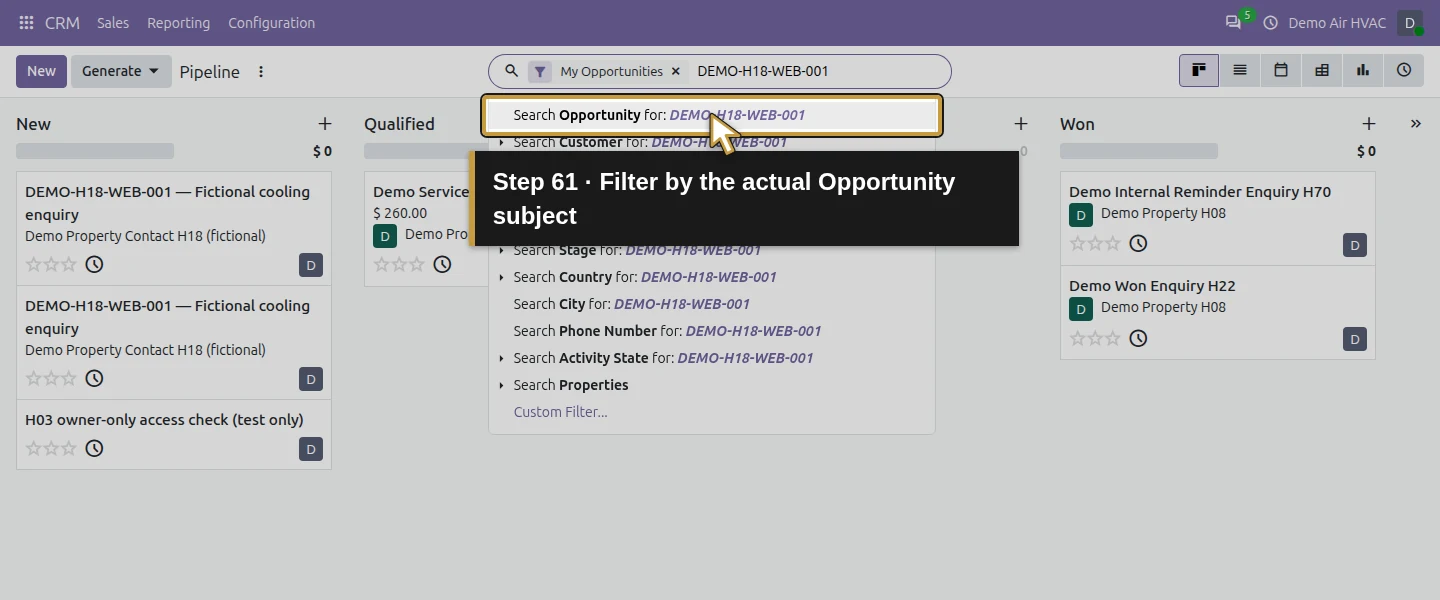Viewport: 1440px width, 600px height.
Task: Click the filter funnel icon in facet
Action: [540, 71]
